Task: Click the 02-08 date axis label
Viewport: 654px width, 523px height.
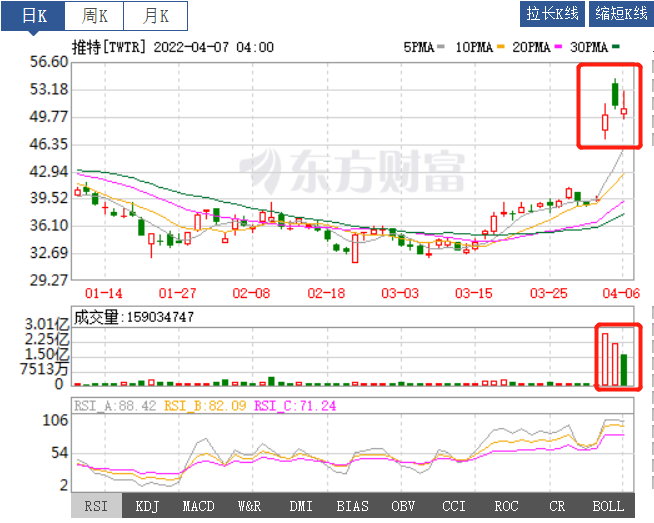Action: (x=252, y=293)
